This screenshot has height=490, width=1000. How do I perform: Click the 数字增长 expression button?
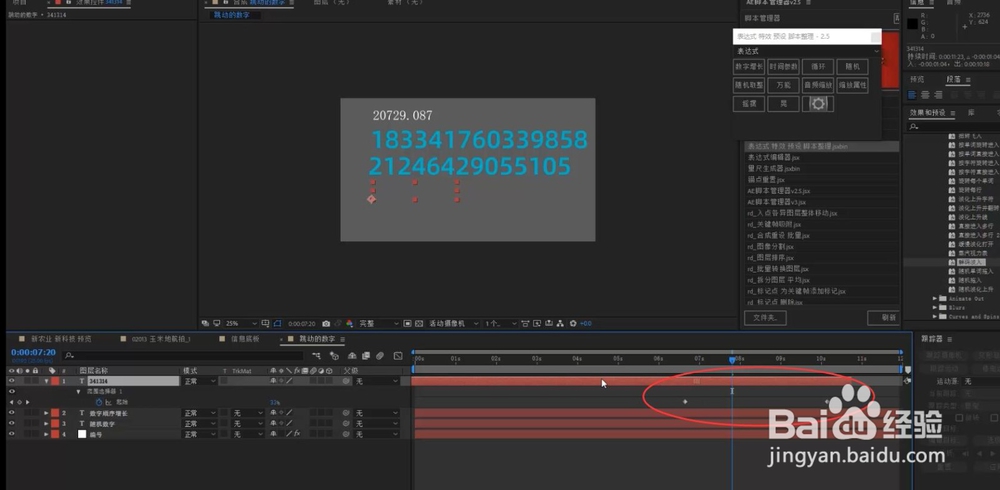(749, 66)
